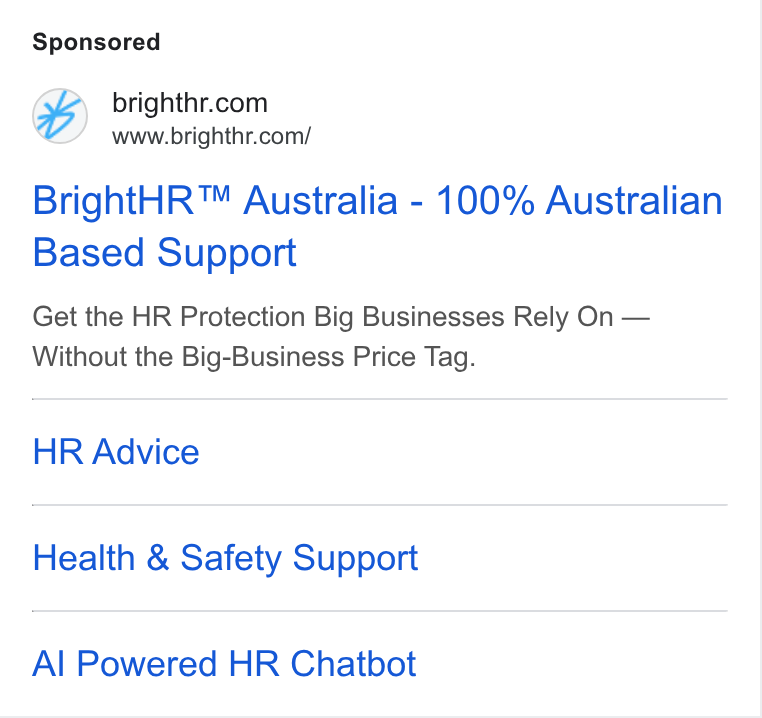Open the BrightHR Australia ad headline
762x718 pixels.
[x=377, y=226]
